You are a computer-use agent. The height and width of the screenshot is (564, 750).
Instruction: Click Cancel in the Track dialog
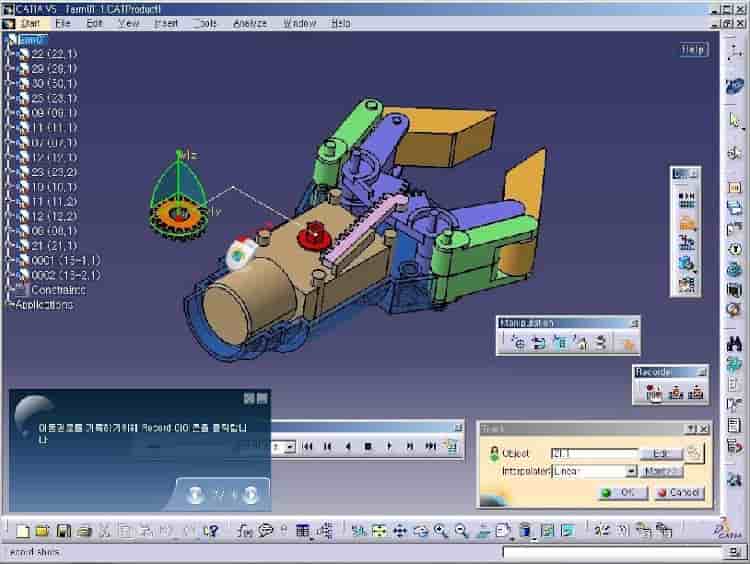[x=679, y=493]
